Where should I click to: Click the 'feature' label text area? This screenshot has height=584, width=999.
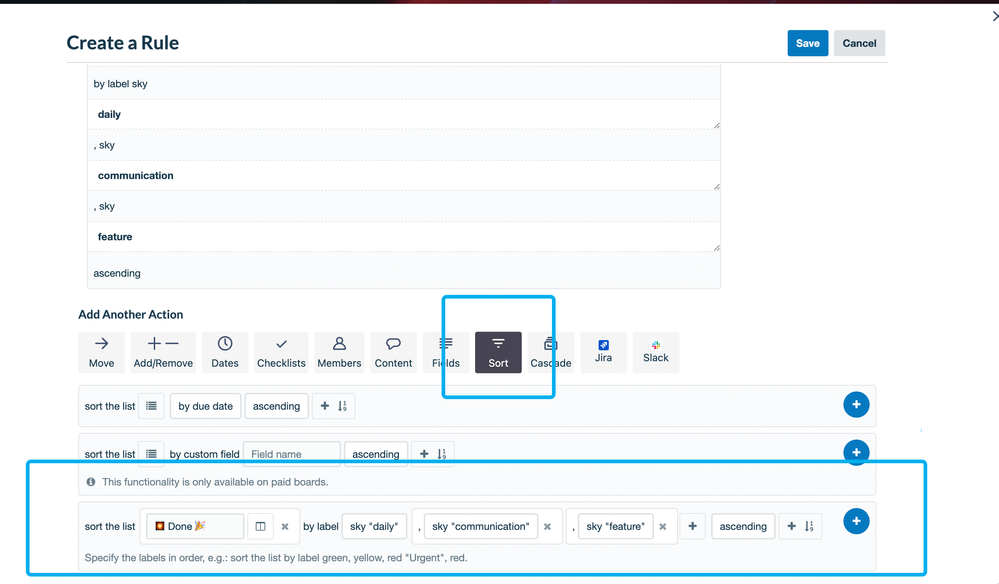click(404, 237)
